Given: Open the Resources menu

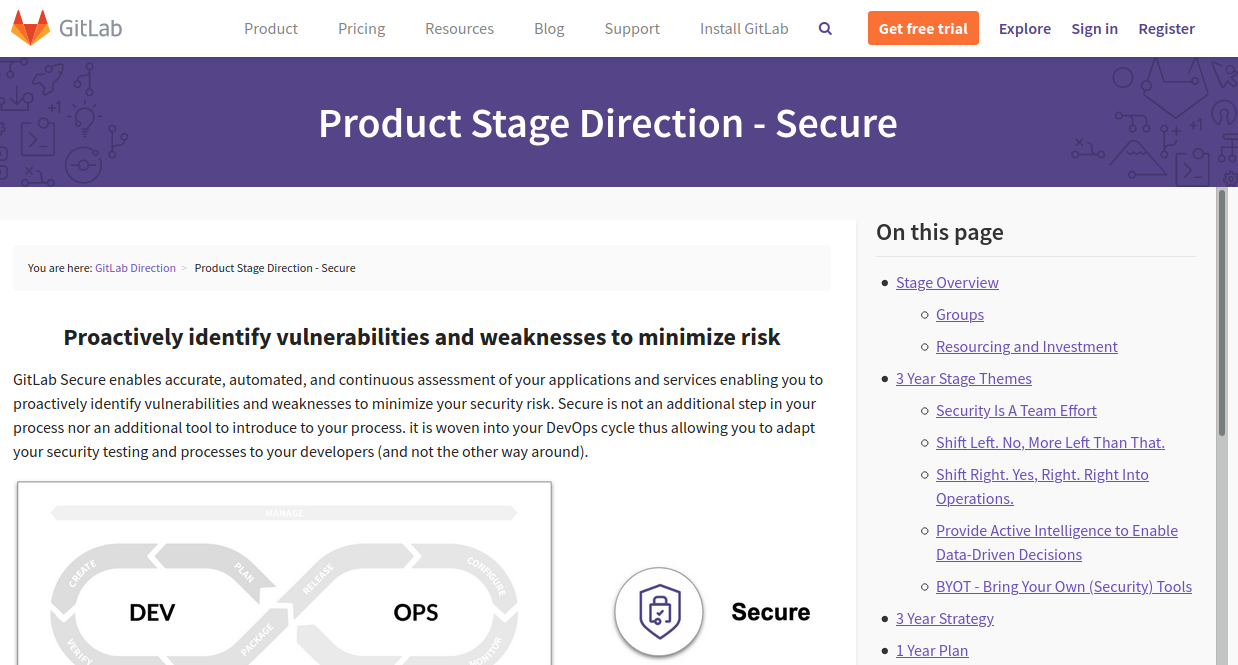Looking at the screenshot, I should point(459,29).
